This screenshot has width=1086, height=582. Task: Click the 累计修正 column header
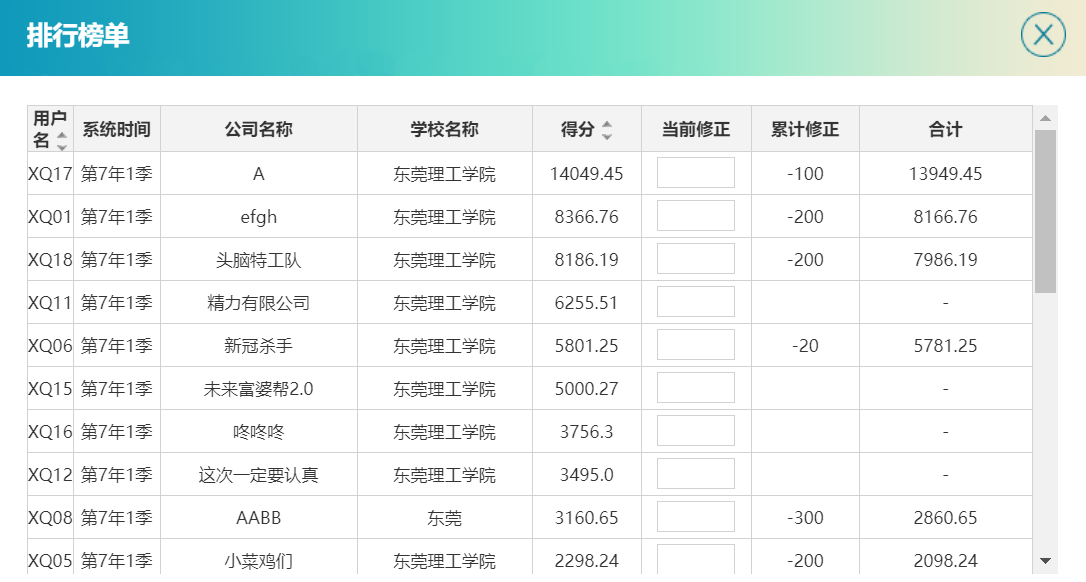[x=805, y=129]
